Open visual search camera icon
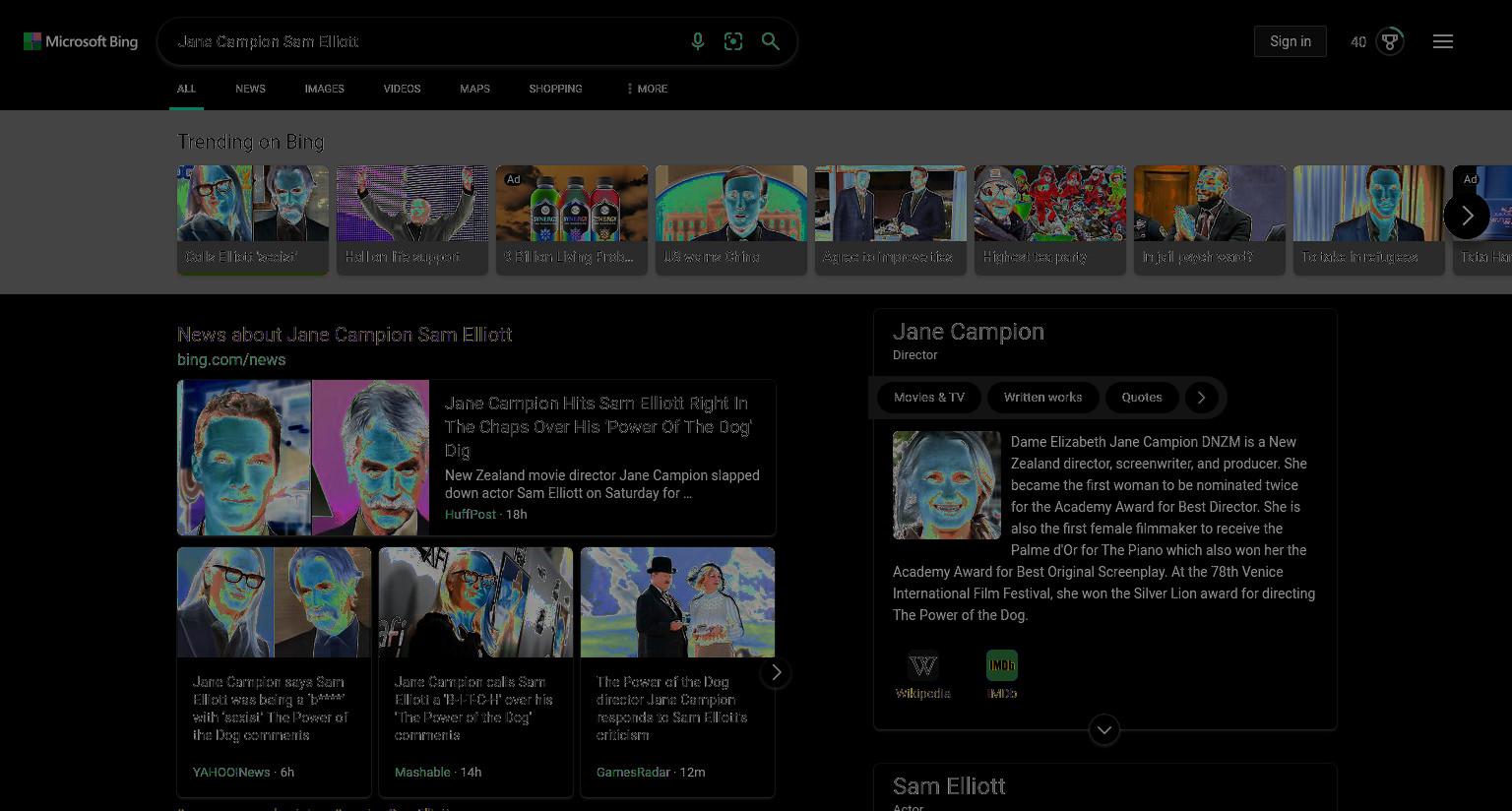This screenshot has width=1512, height=811. (733, 41)
